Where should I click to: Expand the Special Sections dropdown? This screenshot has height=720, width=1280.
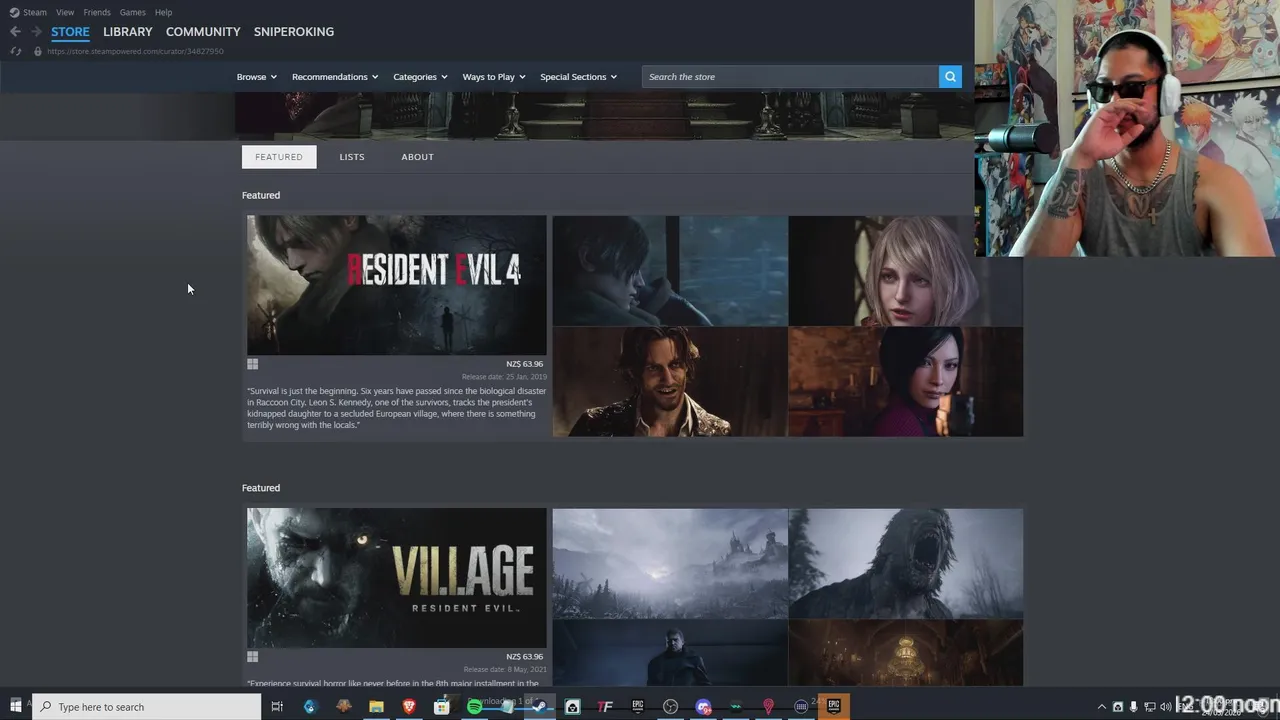click(x=578, y=77)
